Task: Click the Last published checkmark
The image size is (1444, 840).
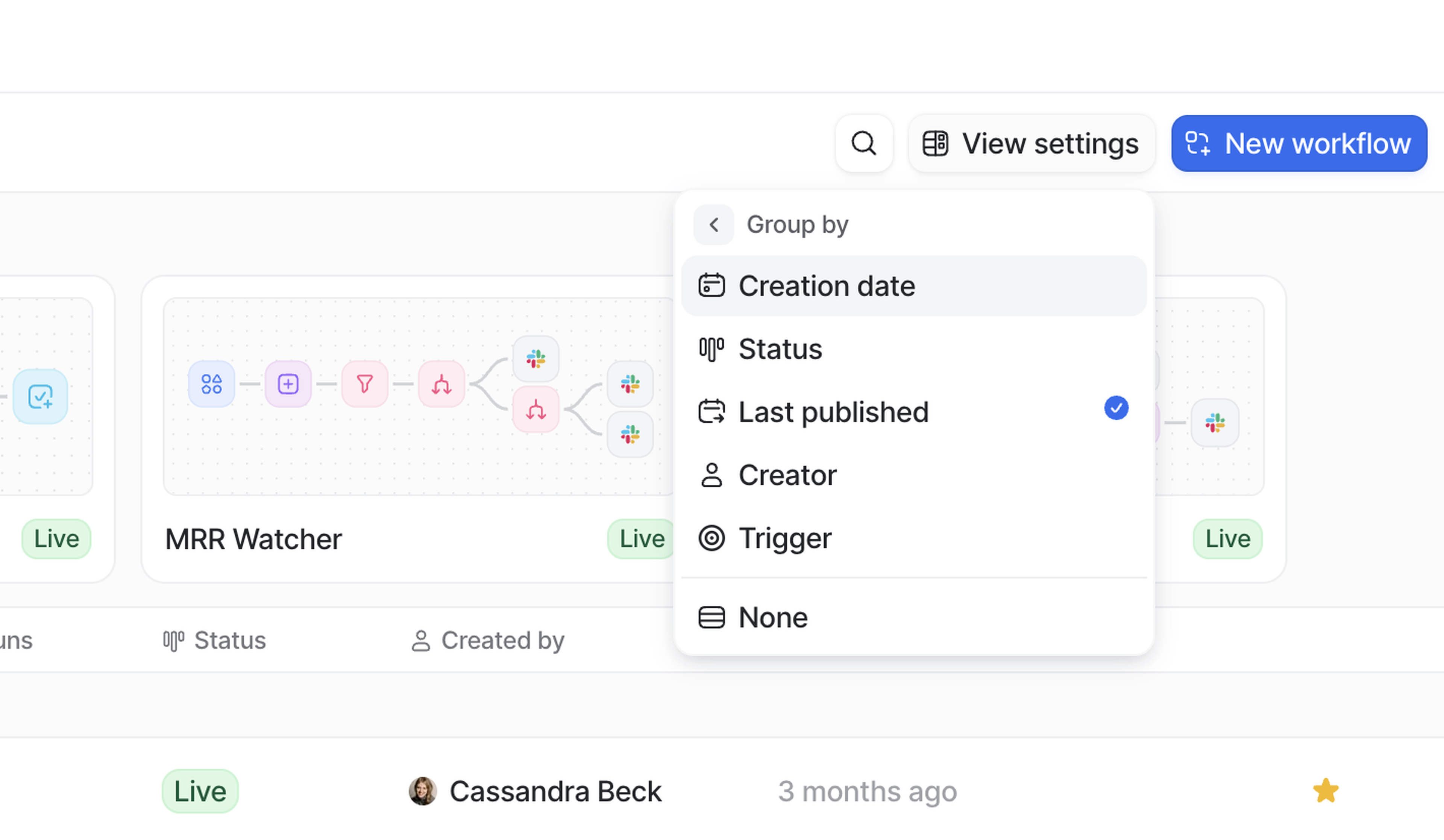Action: click(x=1116, y=408)
